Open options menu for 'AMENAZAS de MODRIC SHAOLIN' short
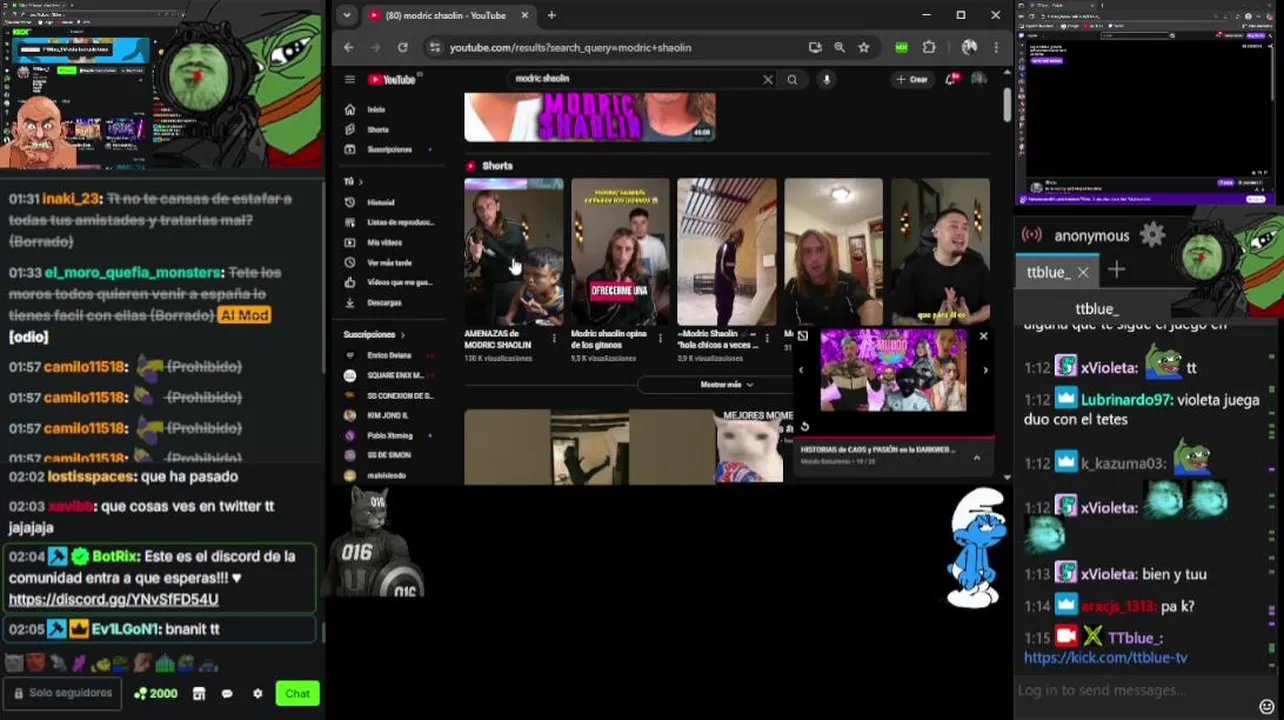 point(554,339)
